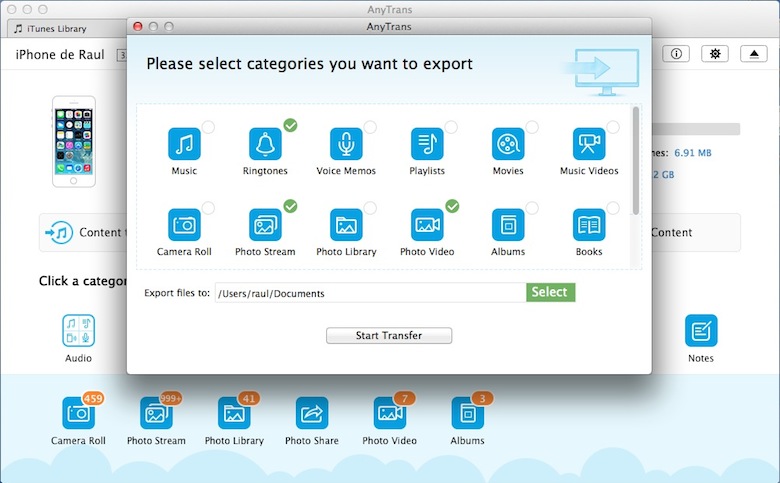Click the category list vertical scrollbar
The width and height of the screenshot is (780, 483).
636,161
